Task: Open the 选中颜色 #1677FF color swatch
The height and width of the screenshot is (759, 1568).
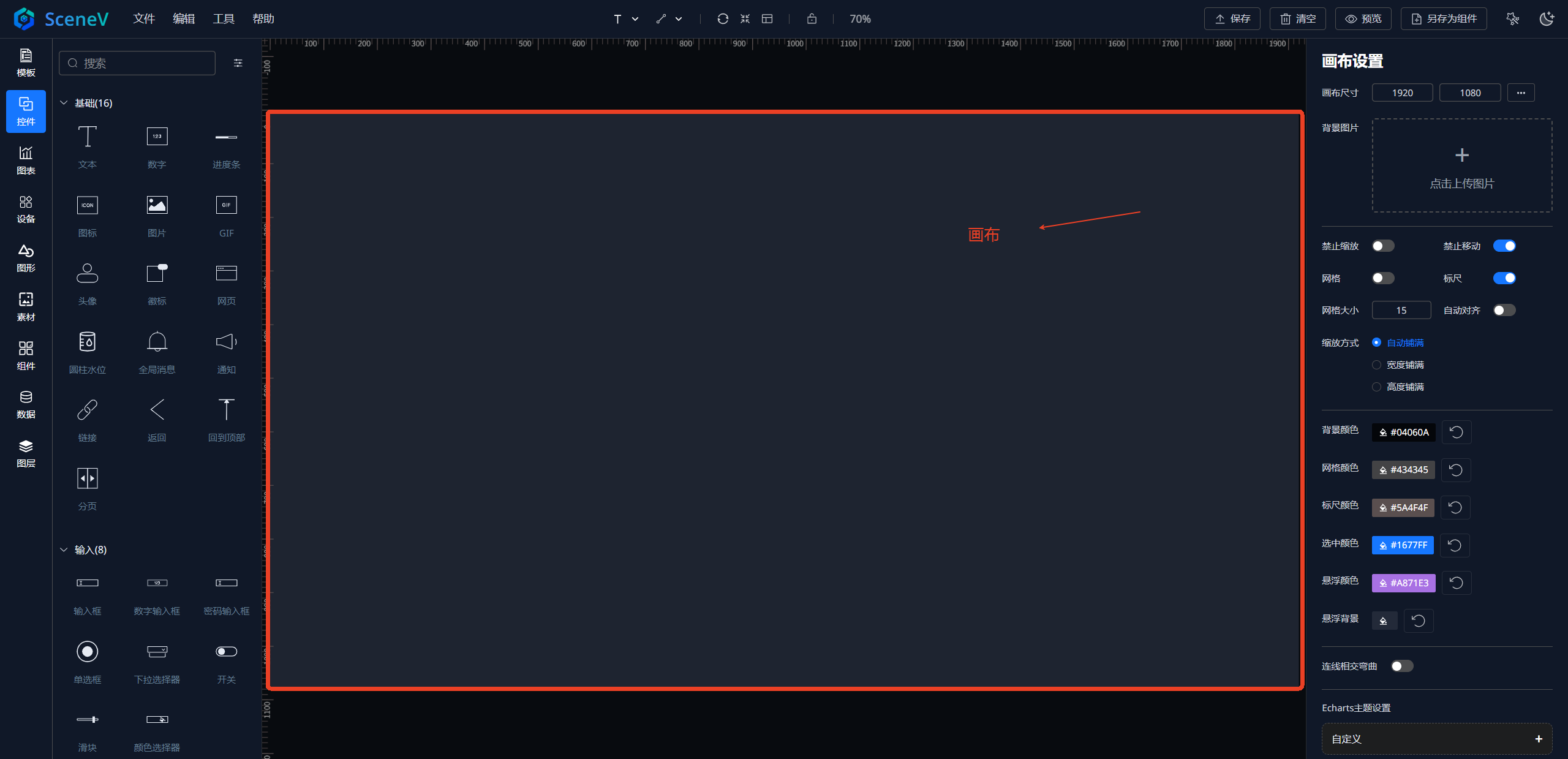Action: click(x=1403, y=545)
